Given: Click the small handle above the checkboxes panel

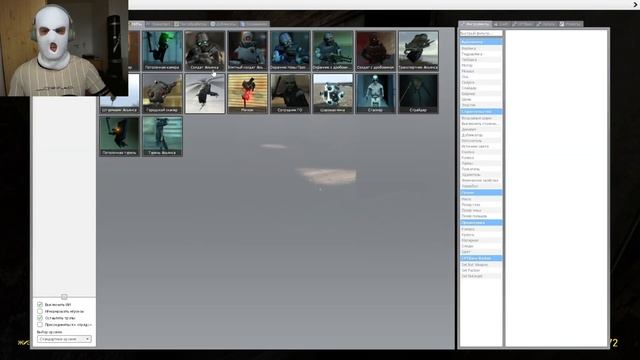Looking at the screenshot, I should tap(64, 297).
